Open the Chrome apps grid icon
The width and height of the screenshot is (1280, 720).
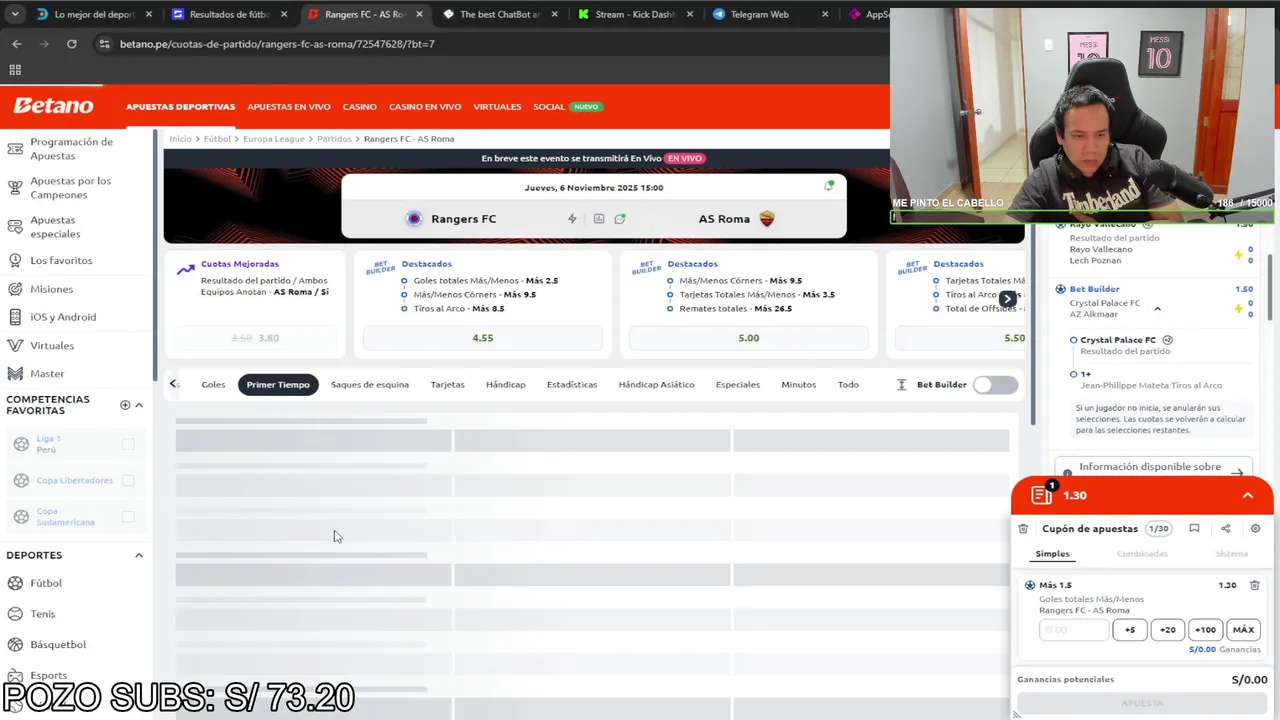[x=15, y=70]
